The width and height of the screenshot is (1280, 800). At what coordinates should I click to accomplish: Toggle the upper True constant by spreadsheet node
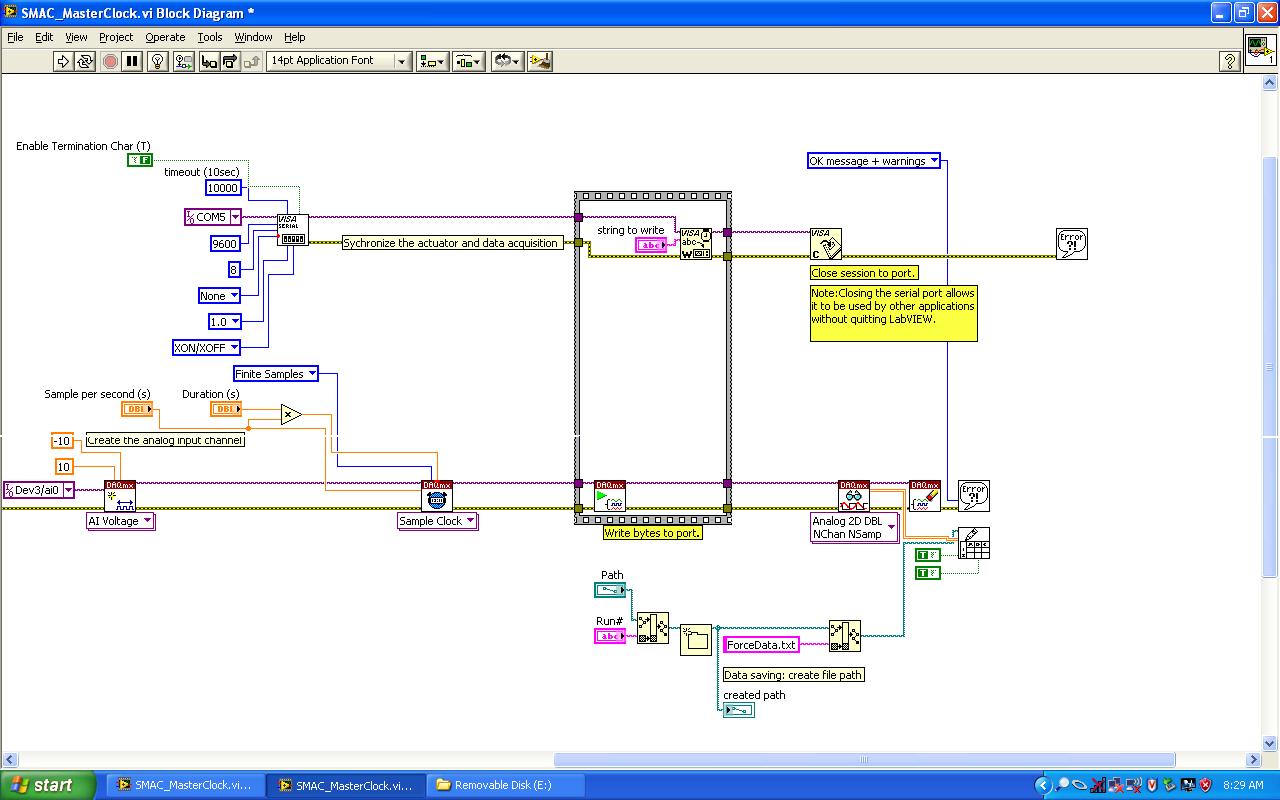click(x=928, y=555)
